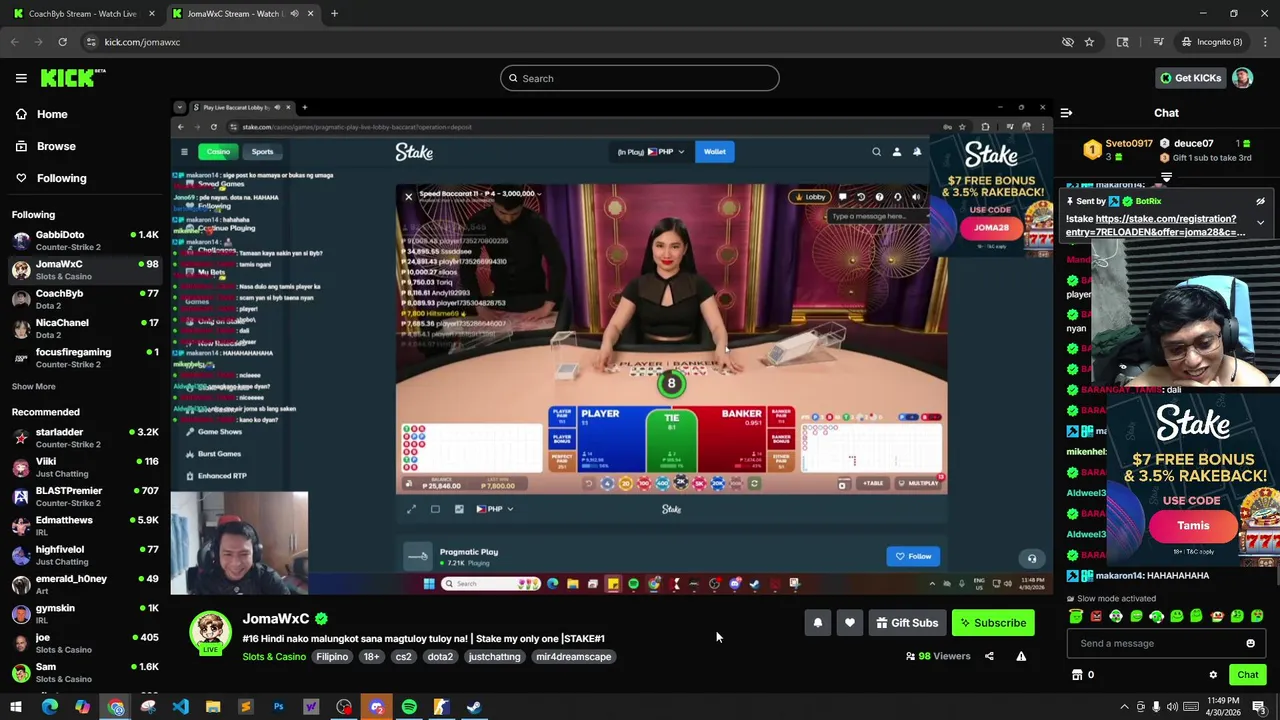Open the emoji picker in message box

1250,644
